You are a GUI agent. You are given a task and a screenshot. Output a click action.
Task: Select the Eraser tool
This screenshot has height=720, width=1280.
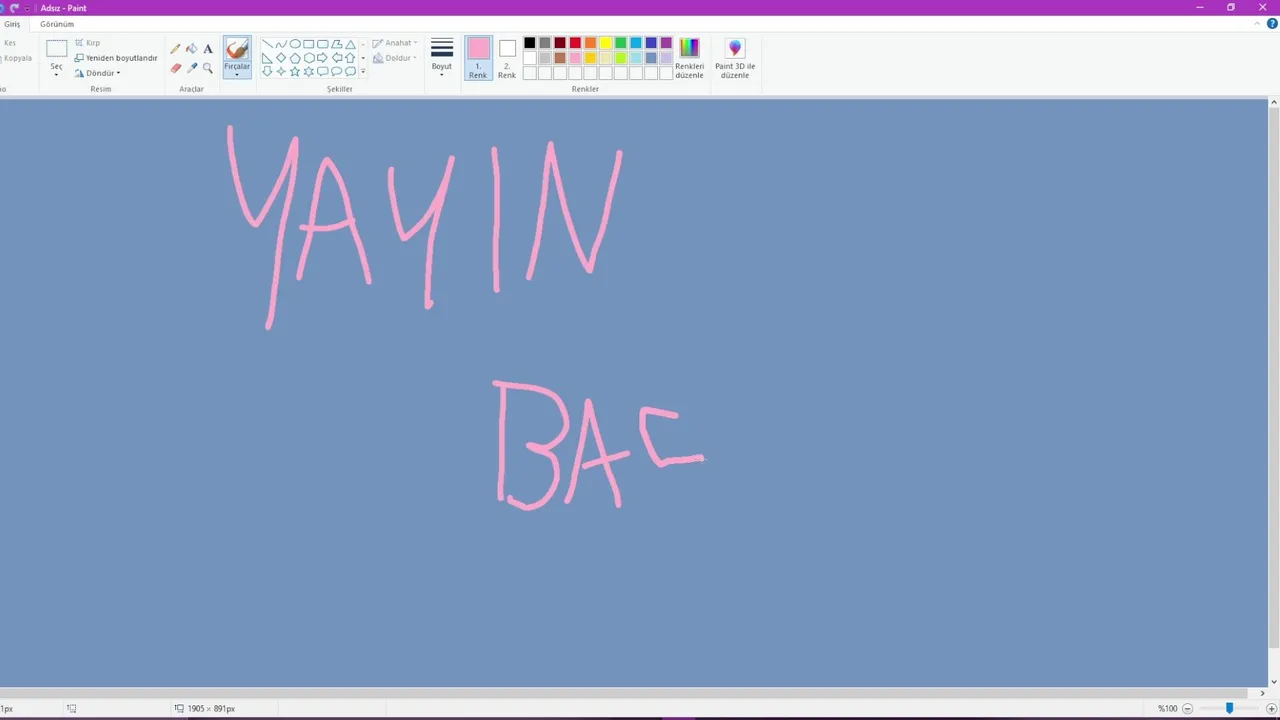(x=176, y=68)
